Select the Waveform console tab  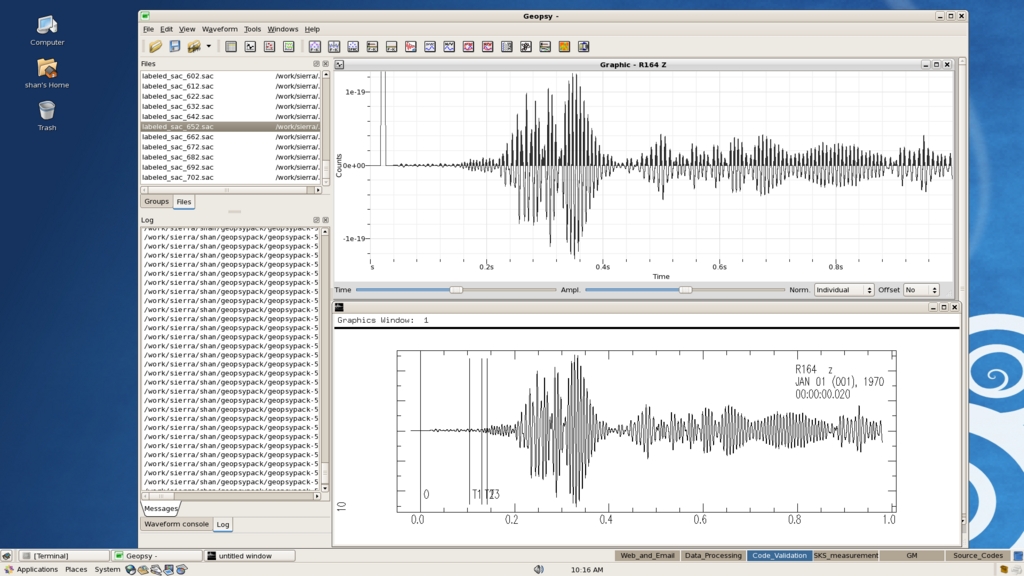point(176,524)
